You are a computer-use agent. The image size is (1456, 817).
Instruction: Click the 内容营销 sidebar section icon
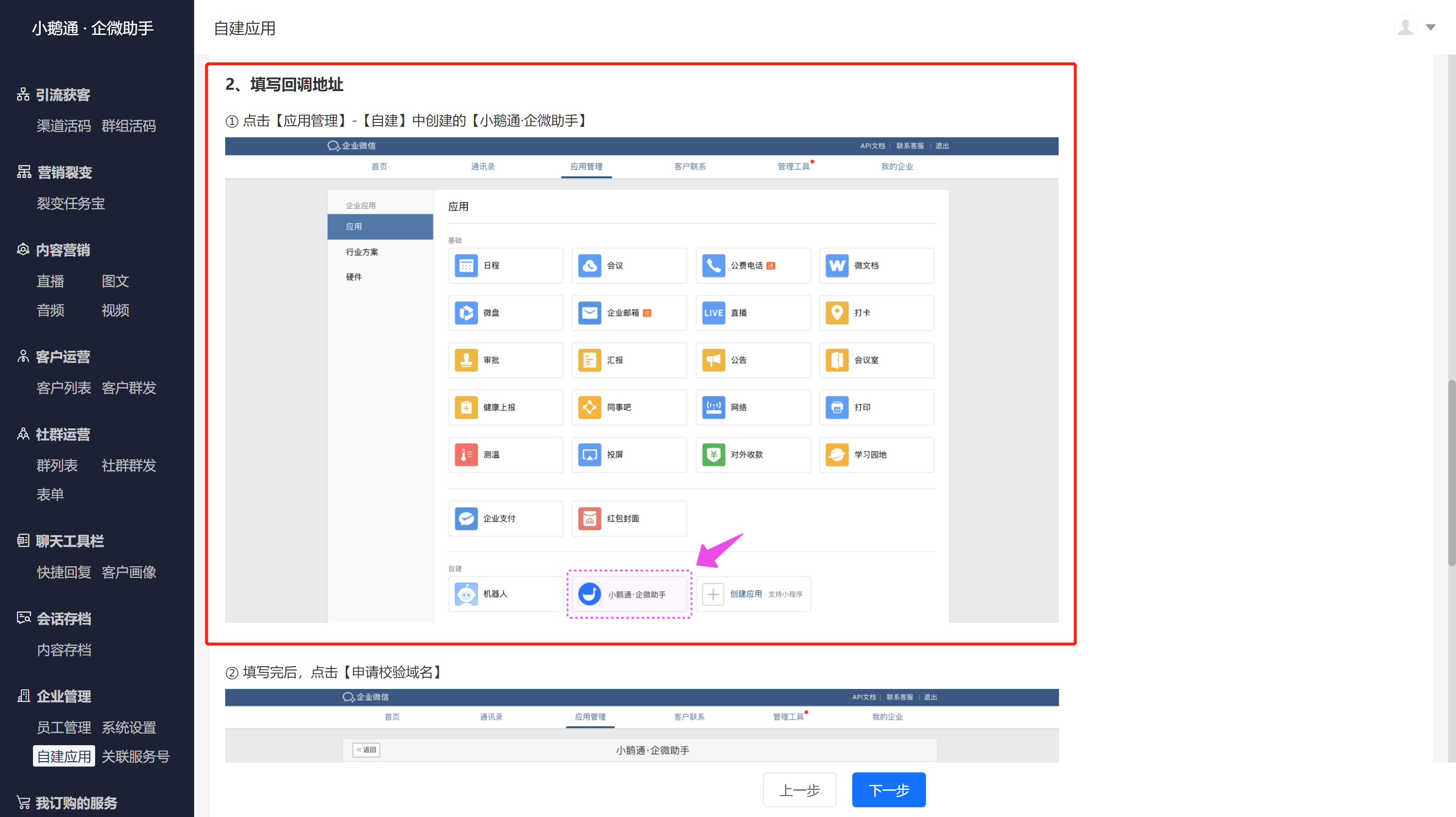coord(23,249)
